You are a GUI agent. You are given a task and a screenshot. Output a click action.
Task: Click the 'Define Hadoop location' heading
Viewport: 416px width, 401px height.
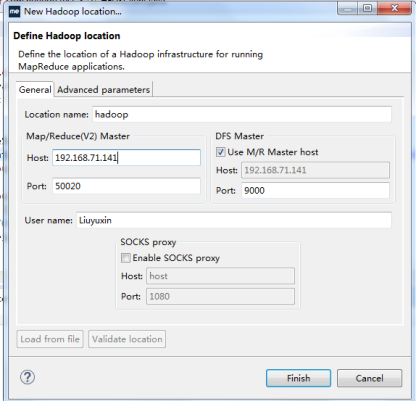click(67, 36)
